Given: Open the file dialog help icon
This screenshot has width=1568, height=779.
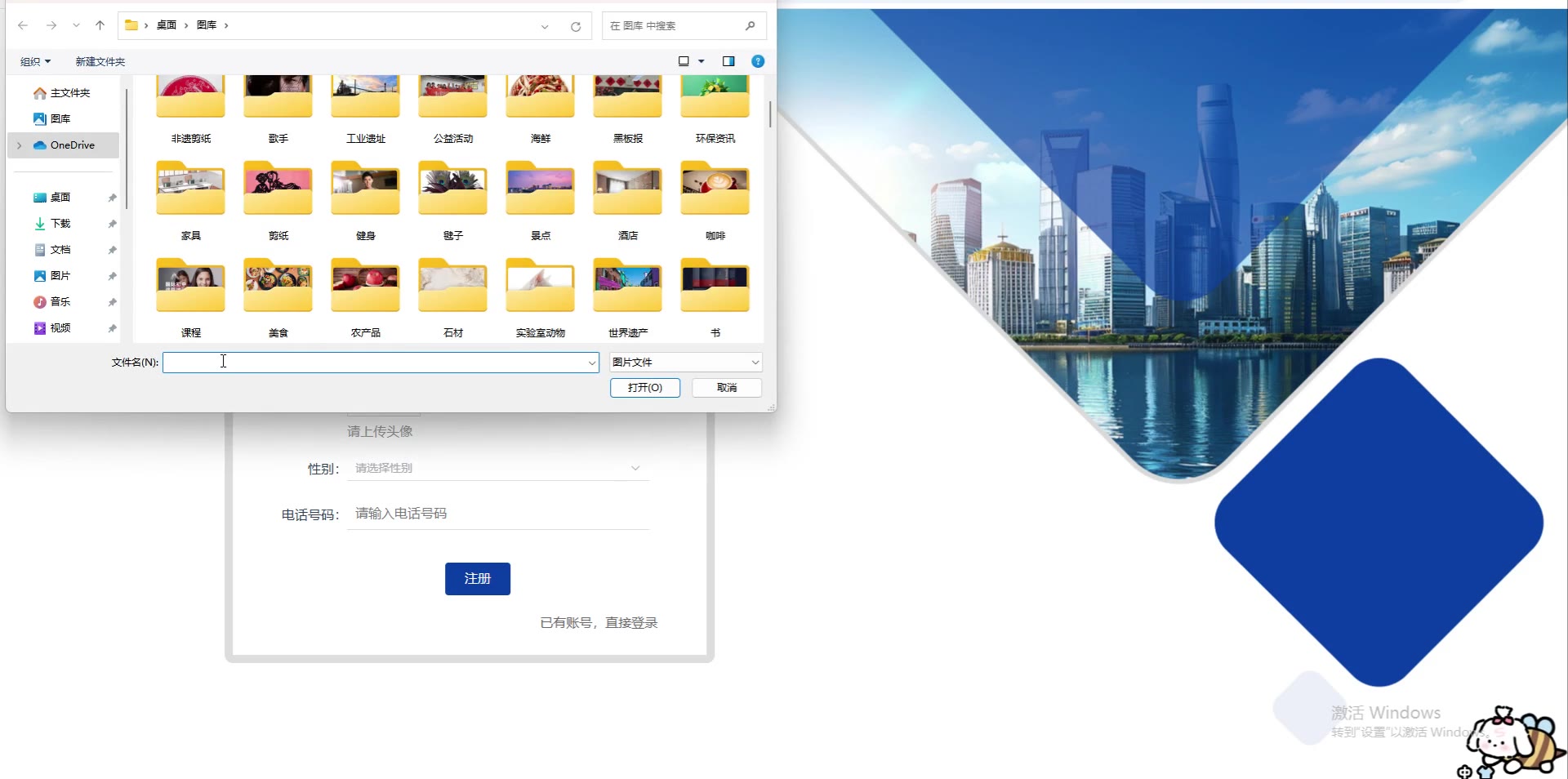Looking at the screenshot, I should point(758,61).
